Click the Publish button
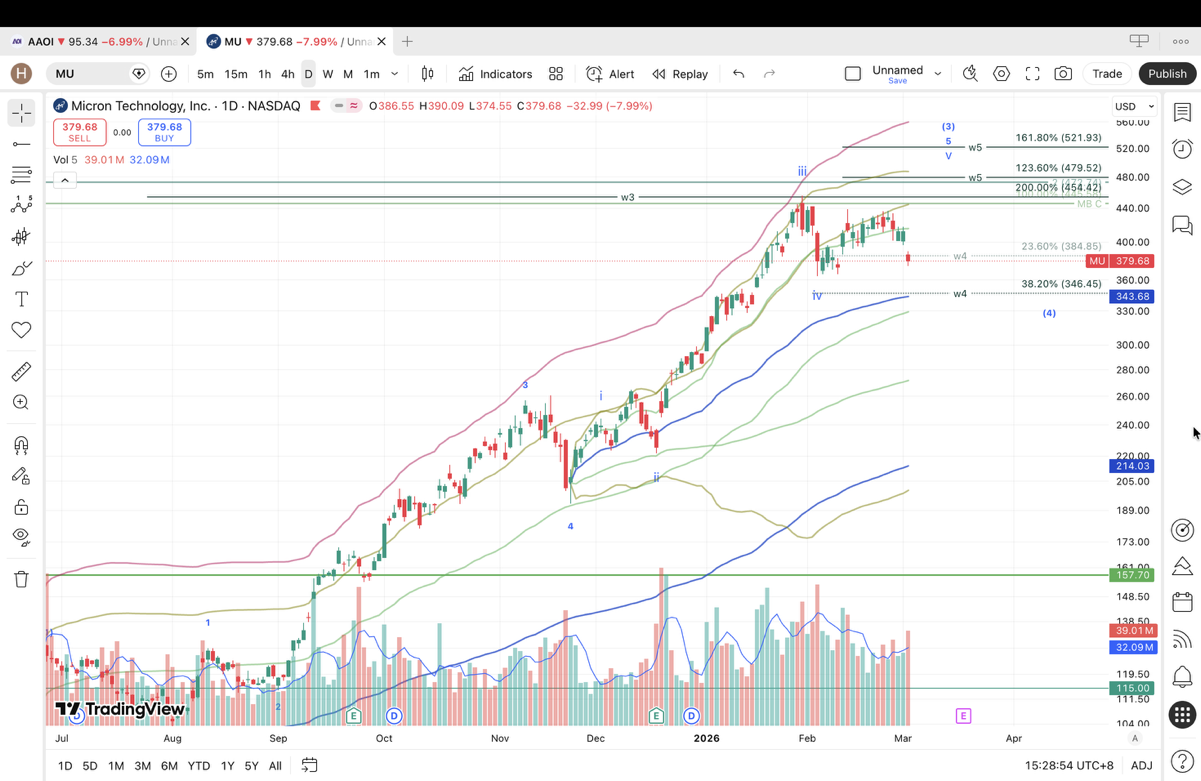The width and height of the screenshot is (1201, 781). 1167,74
